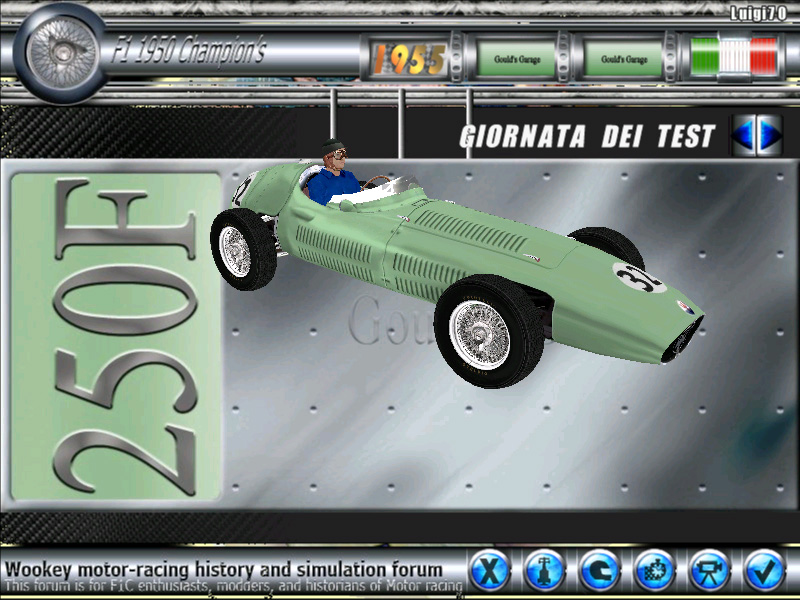800x600 pixels.
Task: Click the 1955 season badge
Action: pos(409,59)
